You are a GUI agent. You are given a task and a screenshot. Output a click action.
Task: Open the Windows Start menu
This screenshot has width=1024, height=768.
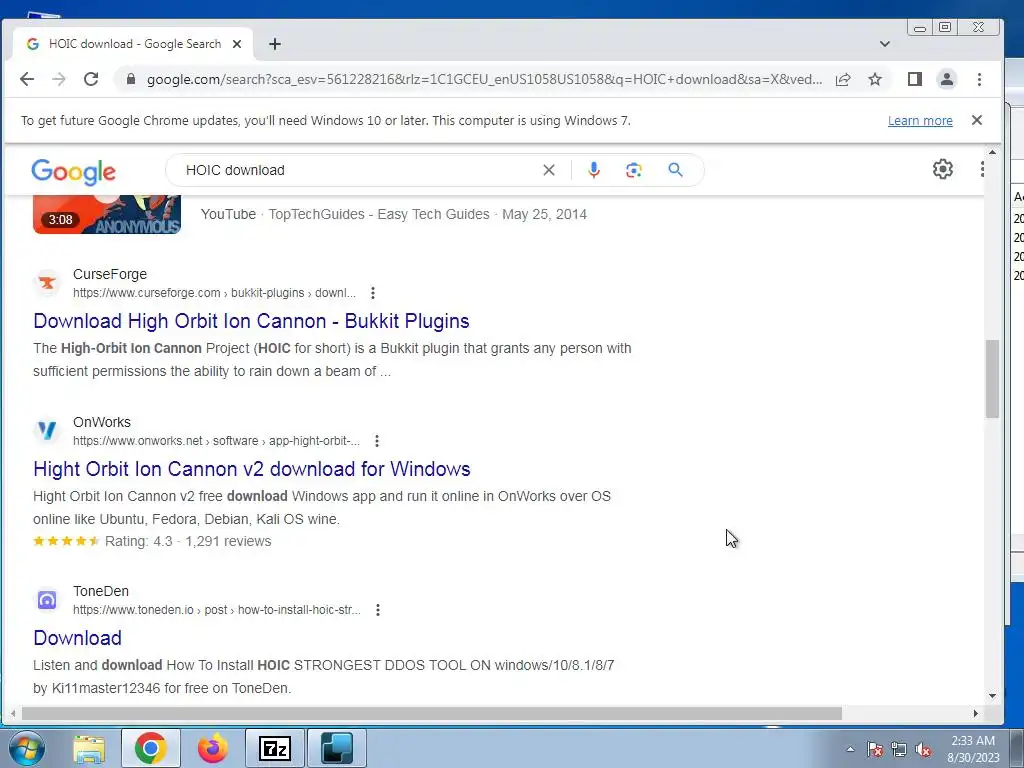click(x=26, y=748)
